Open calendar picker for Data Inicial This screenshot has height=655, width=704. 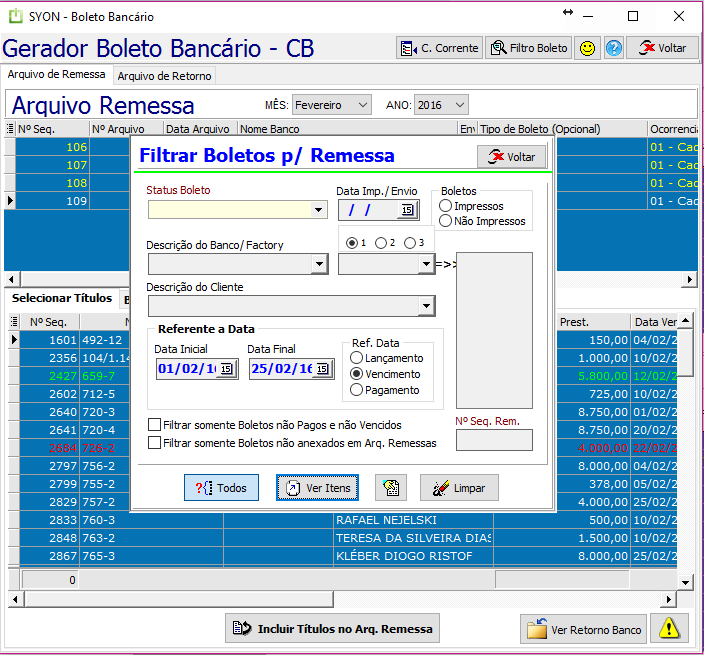pos(226,369)
